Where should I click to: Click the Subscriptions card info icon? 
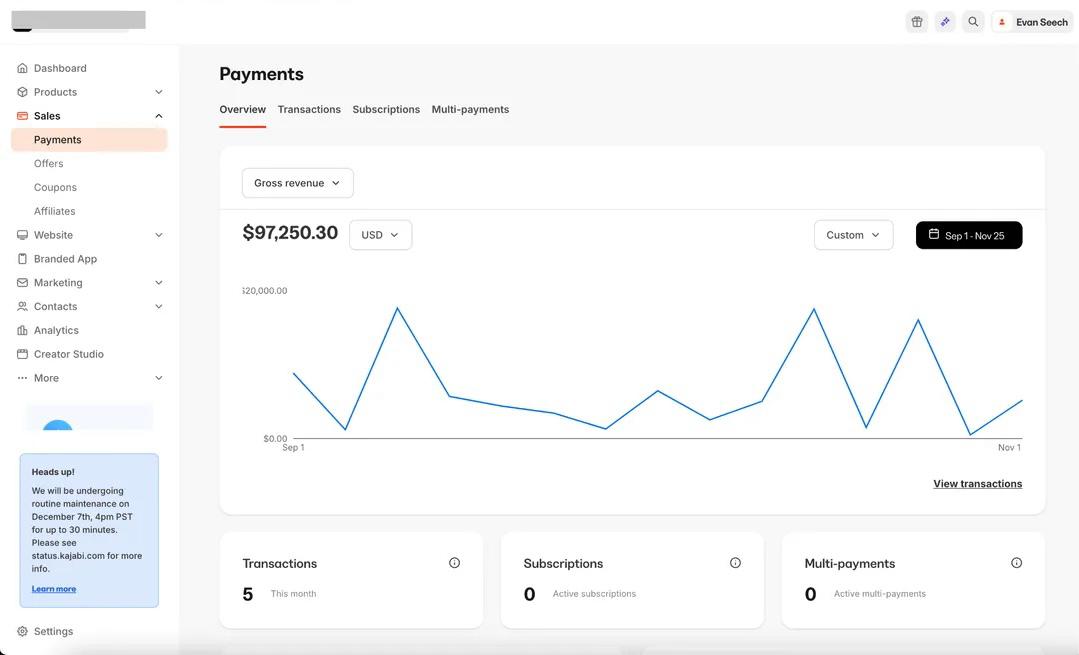[735, 563]
